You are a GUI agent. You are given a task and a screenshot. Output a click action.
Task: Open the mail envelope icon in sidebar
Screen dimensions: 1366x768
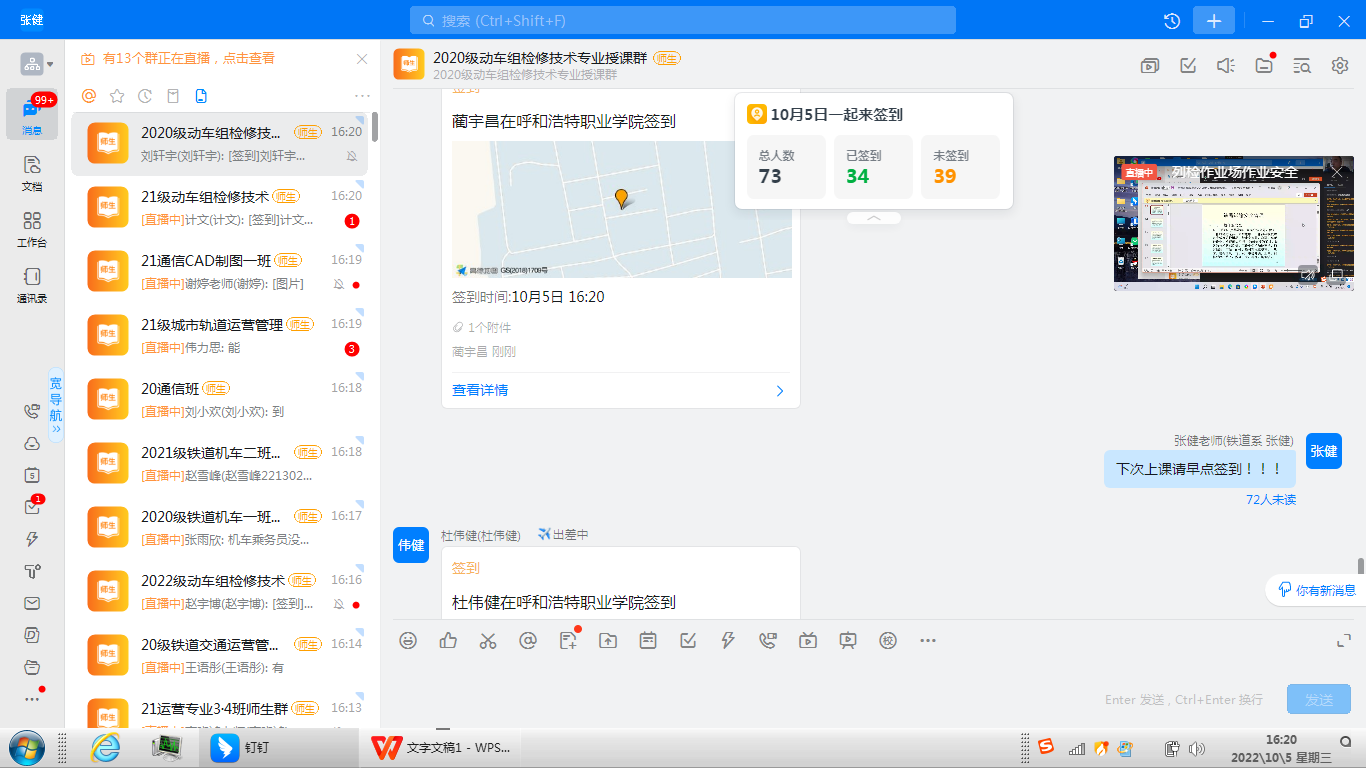coord(32,603)
